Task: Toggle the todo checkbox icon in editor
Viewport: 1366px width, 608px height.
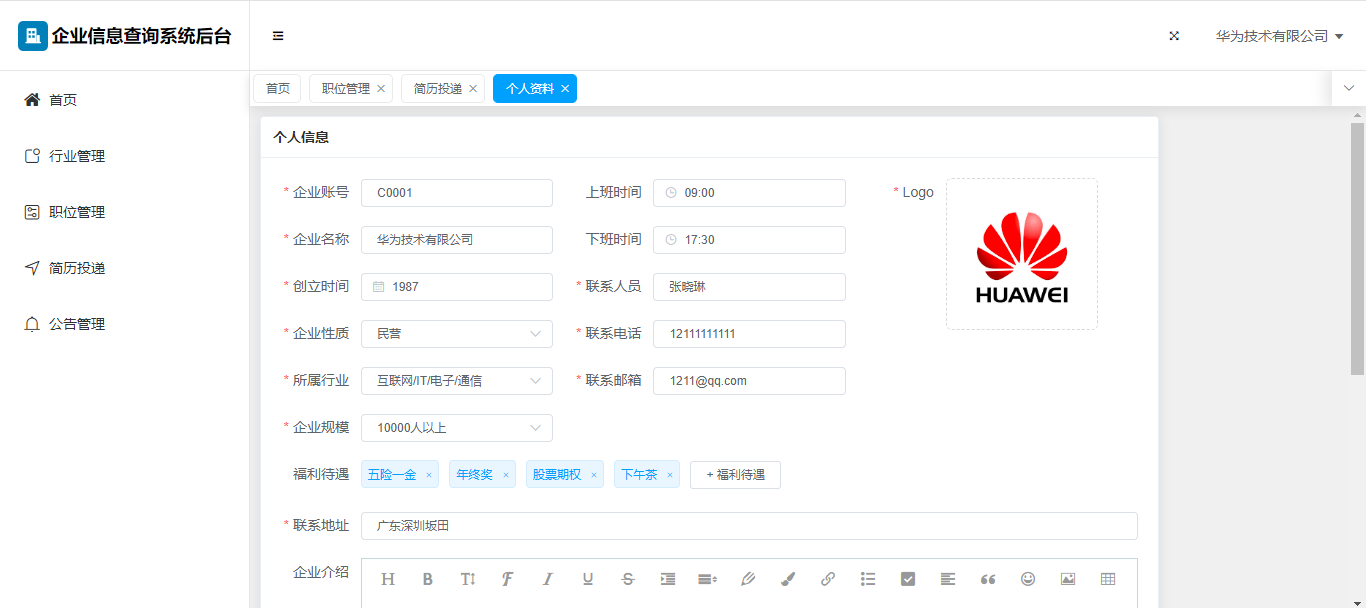Action: click(x=908, y=579)
